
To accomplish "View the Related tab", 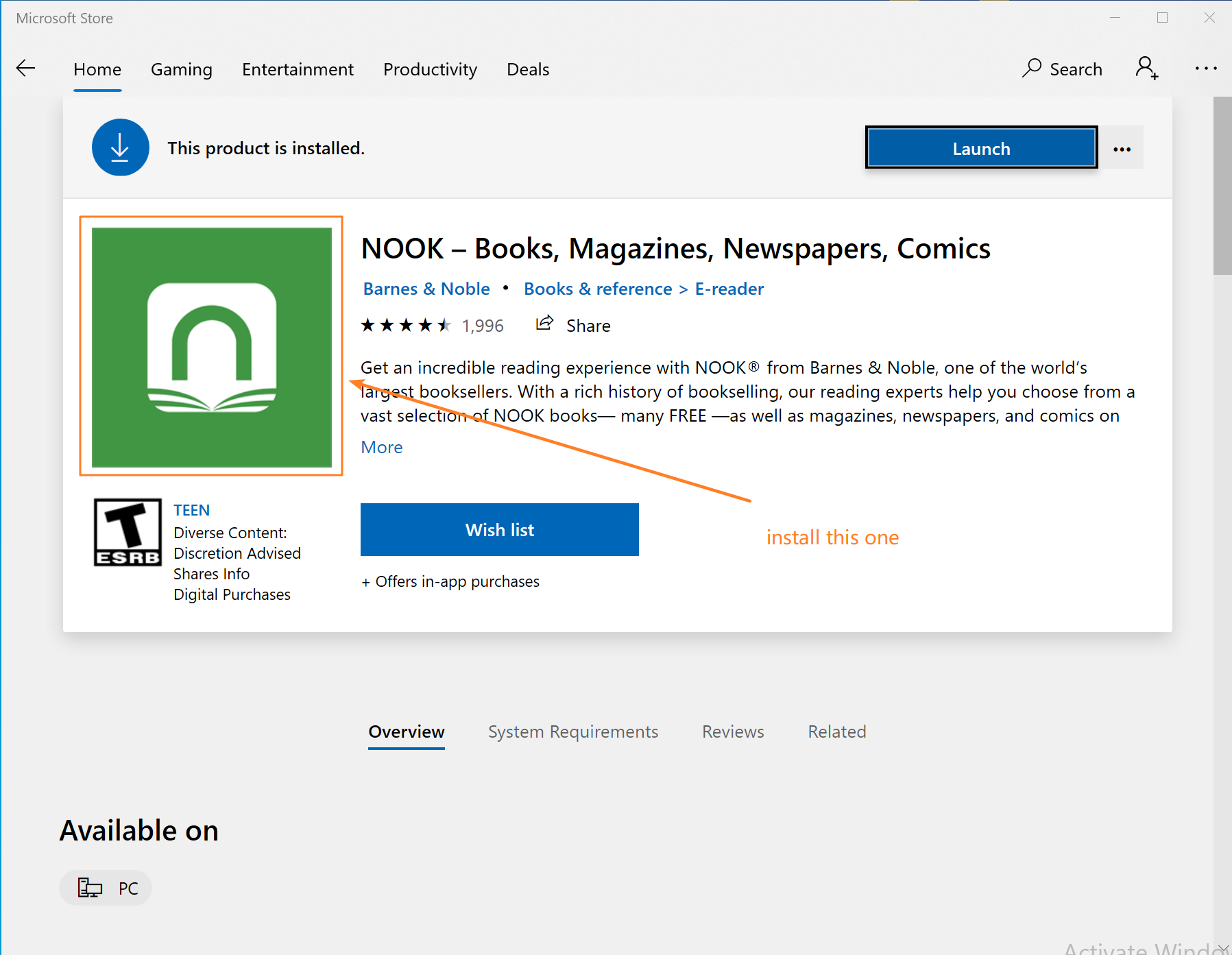I will [837, 732].
